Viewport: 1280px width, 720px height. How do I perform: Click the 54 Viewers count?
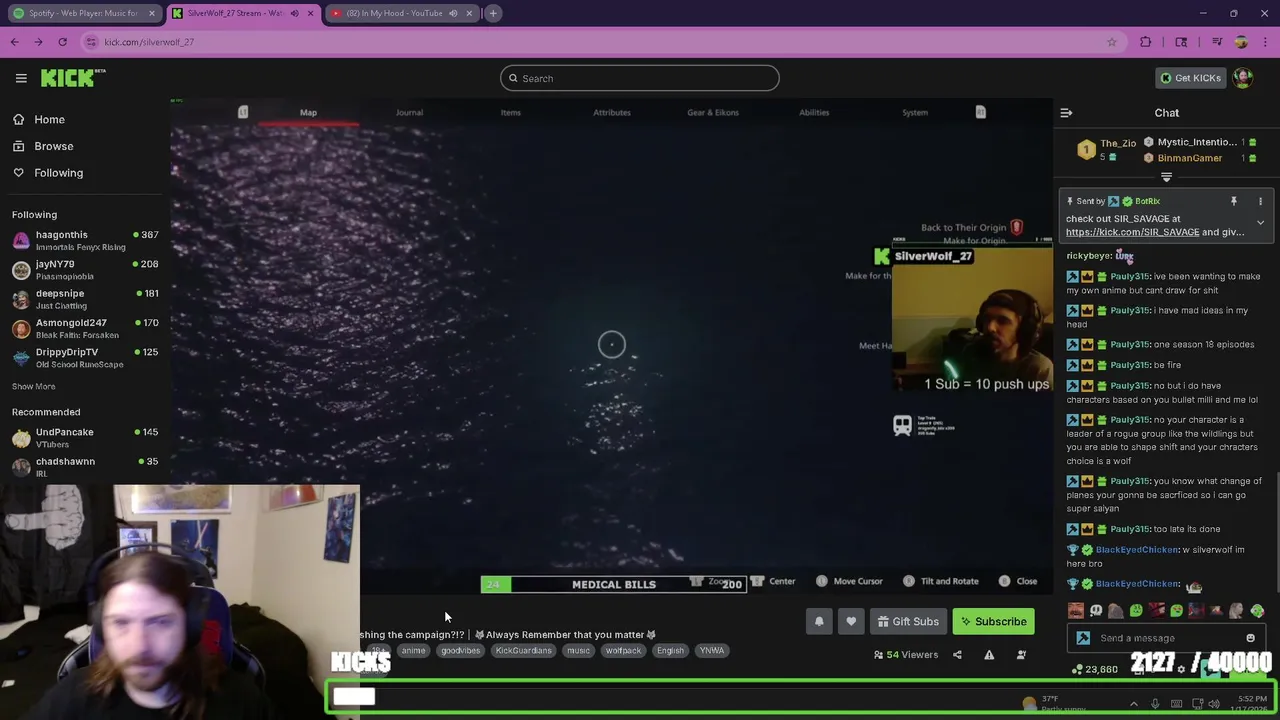[906, 655]
